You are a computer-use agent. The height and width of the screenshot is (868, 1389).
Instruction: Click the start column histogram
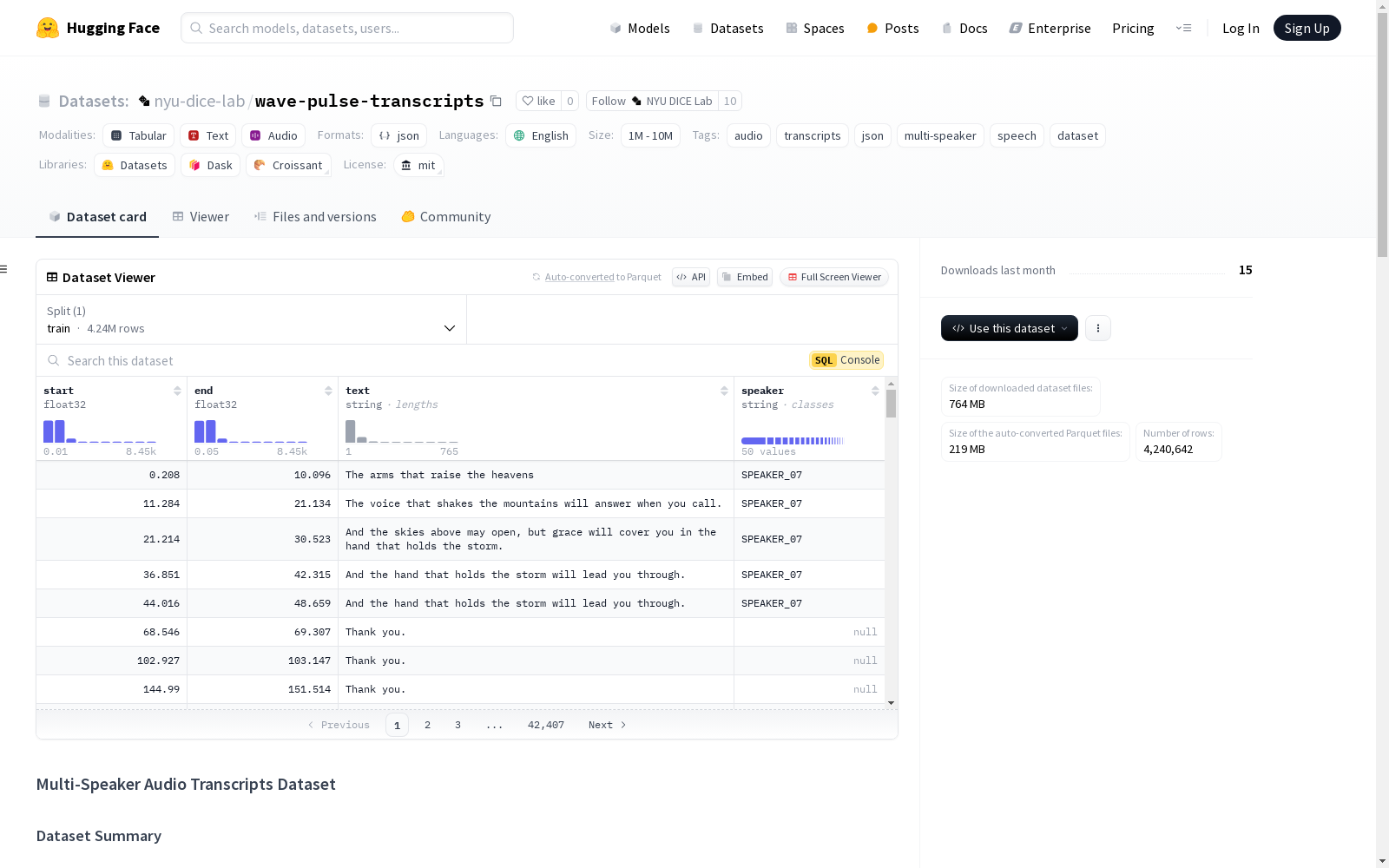coord(100,431)
